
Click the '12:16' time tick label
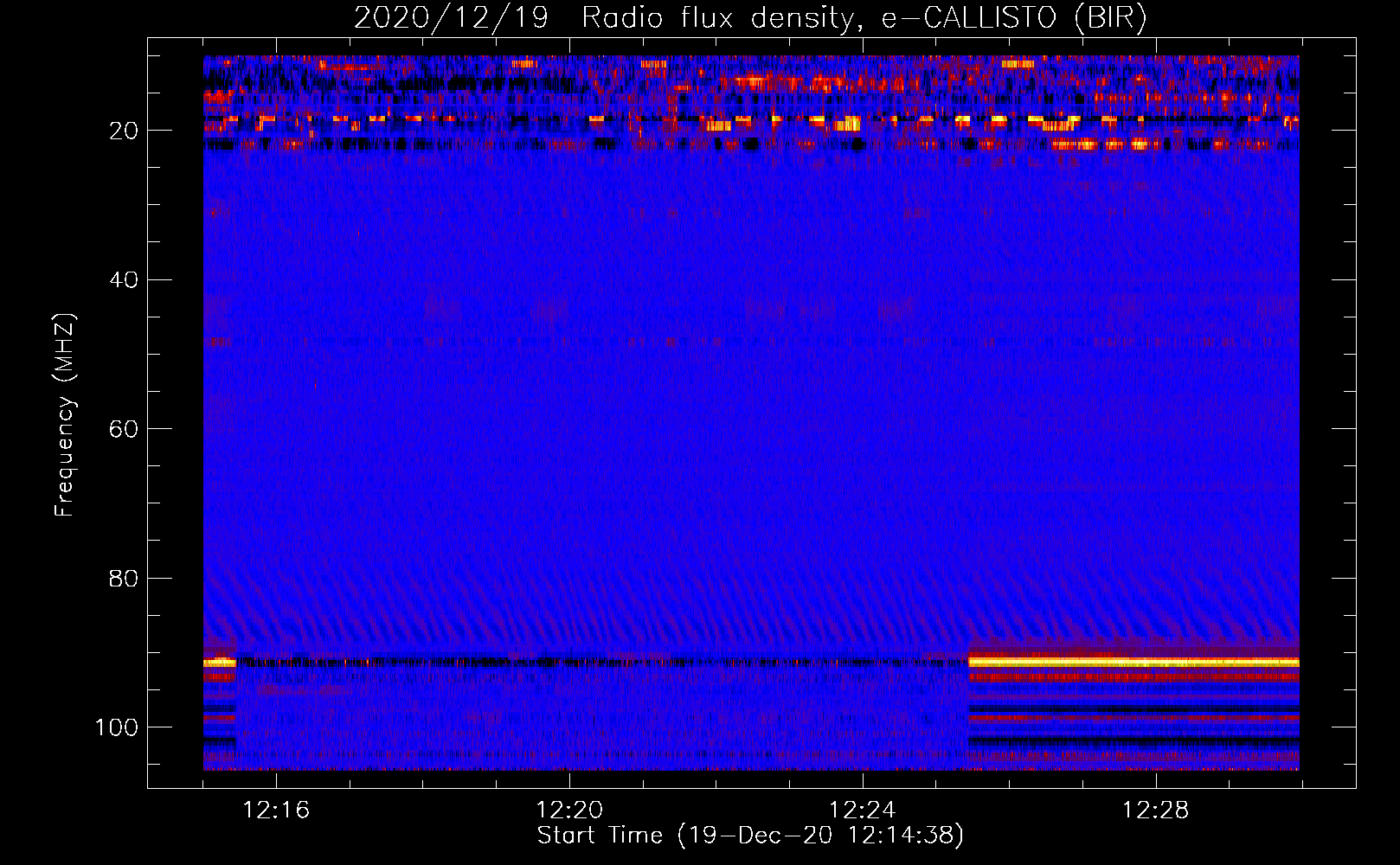click(276, 811)
